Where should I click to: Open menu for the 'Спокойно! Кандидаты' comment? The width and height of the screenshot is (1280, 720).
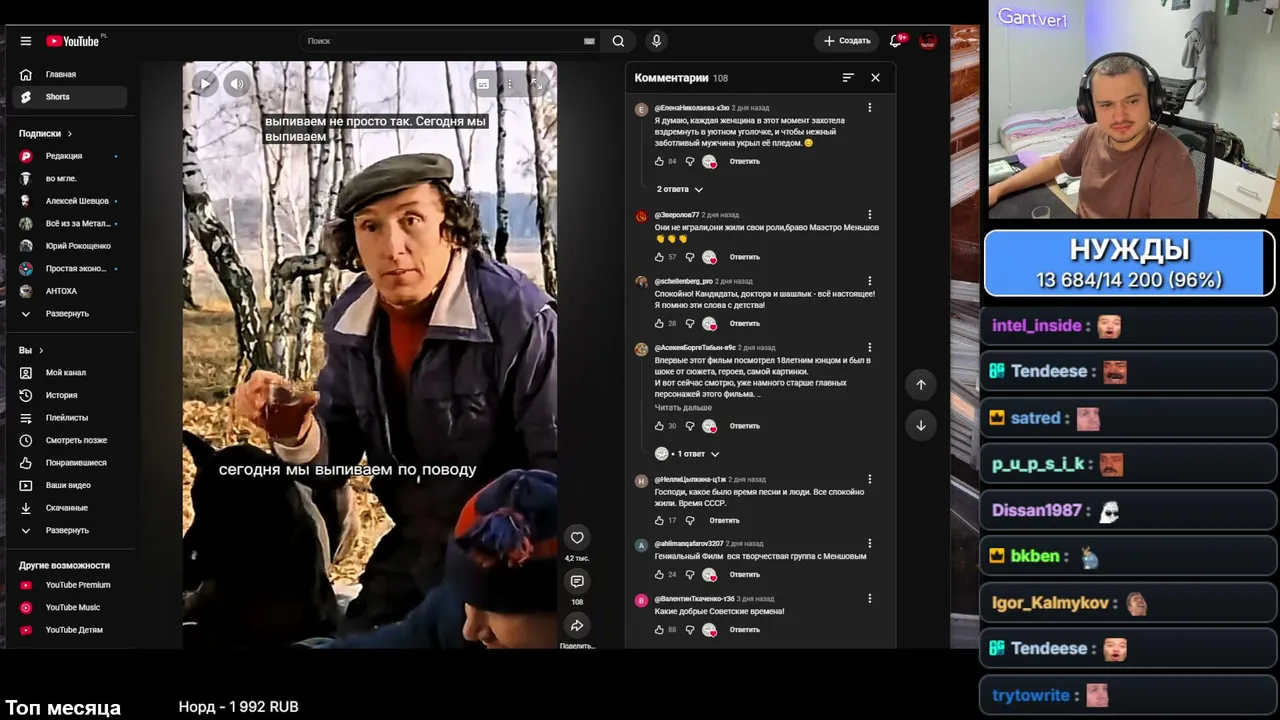(x=869, y=281)
